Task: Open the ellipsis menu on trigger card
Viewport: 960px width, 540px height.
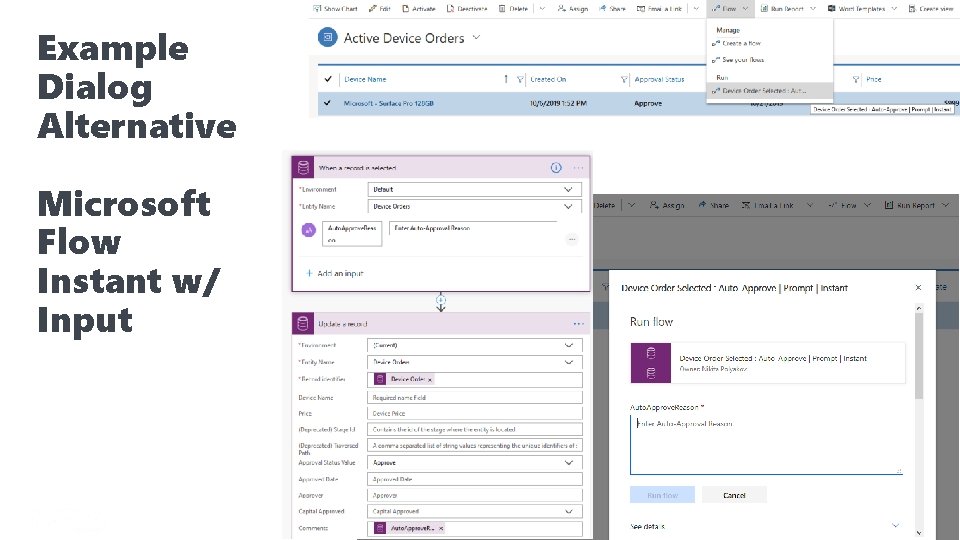Action: click(579, 167)
